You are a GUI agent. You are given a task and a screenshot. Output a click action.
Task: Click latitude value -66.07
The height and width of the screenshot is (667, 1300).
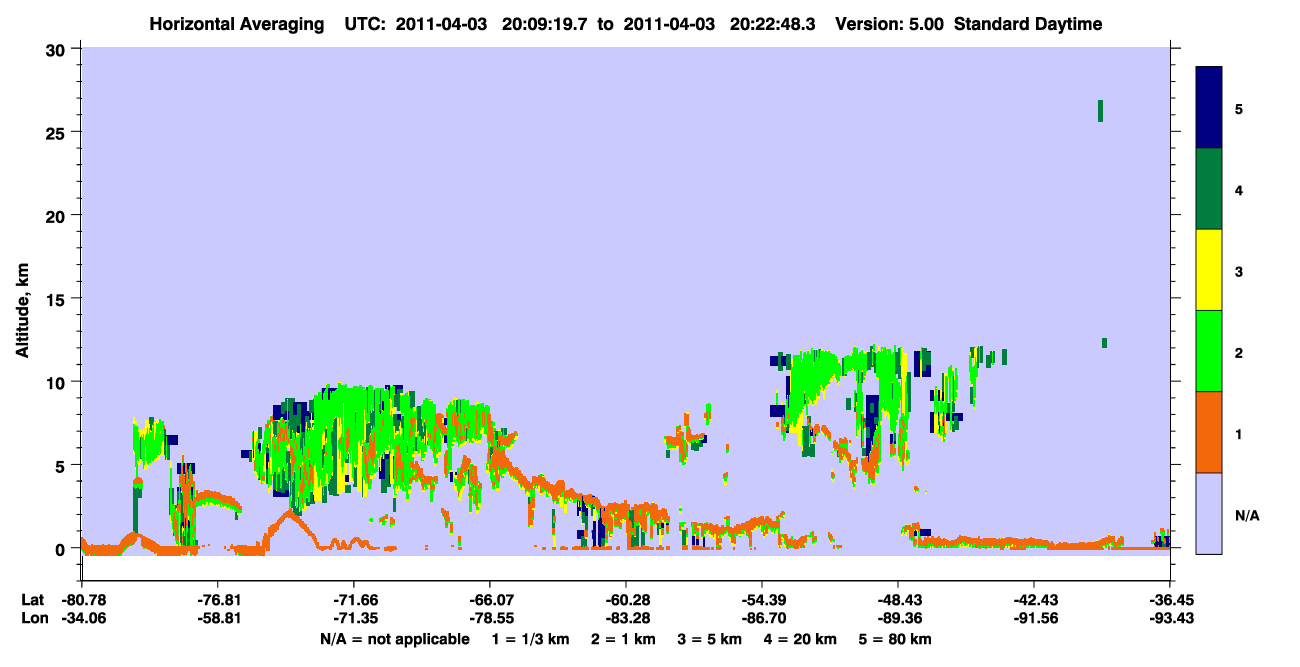[x=490, y=600]
